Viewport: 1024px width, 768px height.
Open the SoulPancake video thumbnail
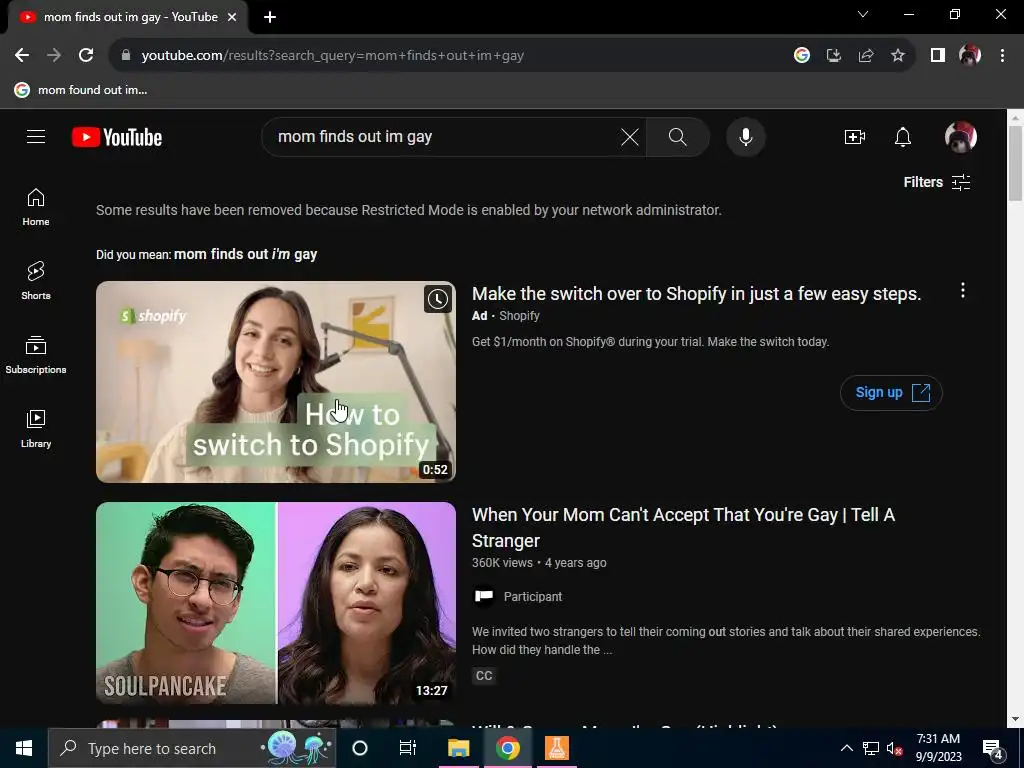[276, 603]
